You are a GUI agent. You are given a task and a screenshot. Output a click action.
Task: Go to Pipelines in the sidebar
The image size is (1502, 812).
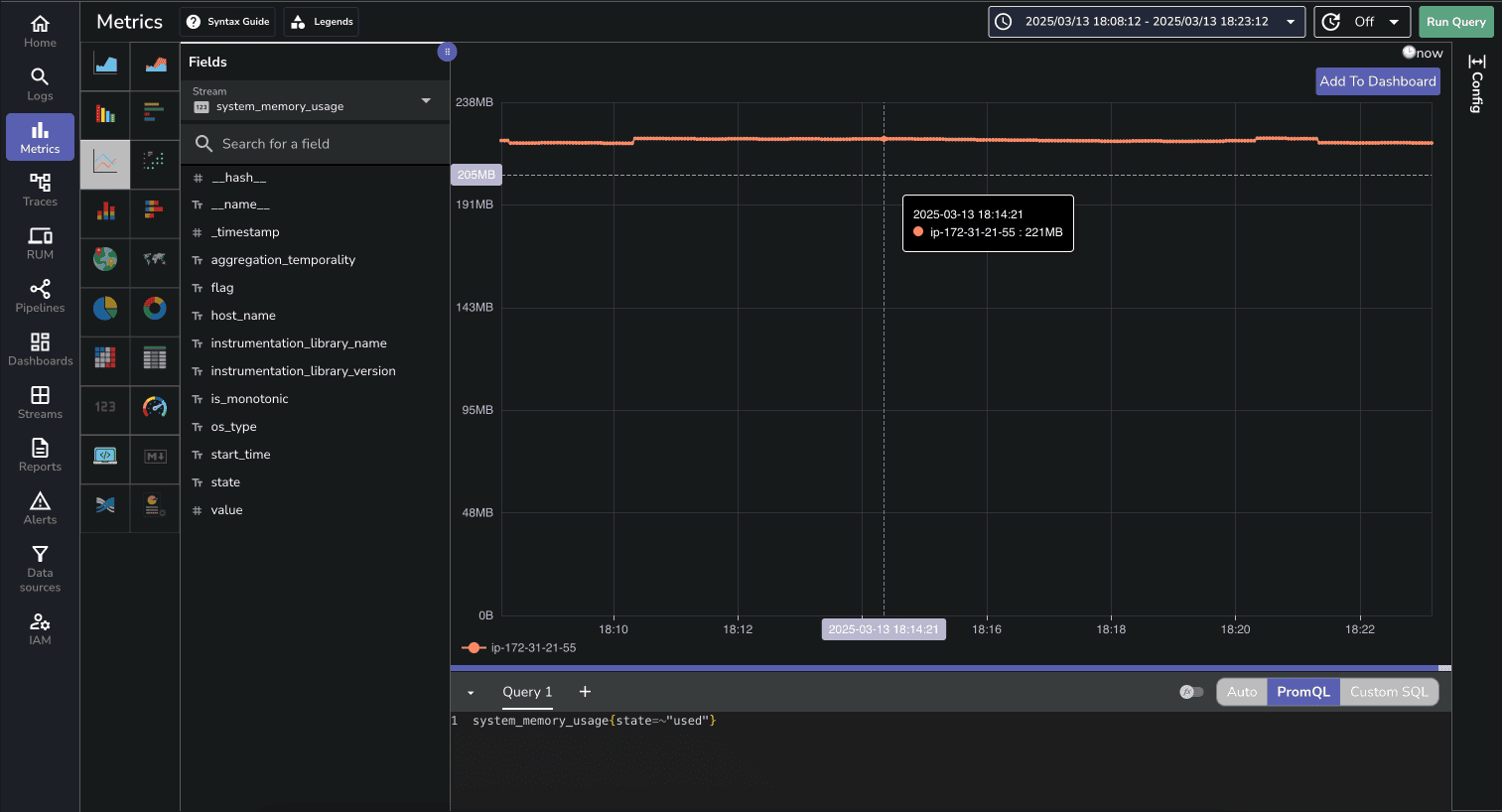click(x=40, y=296)
